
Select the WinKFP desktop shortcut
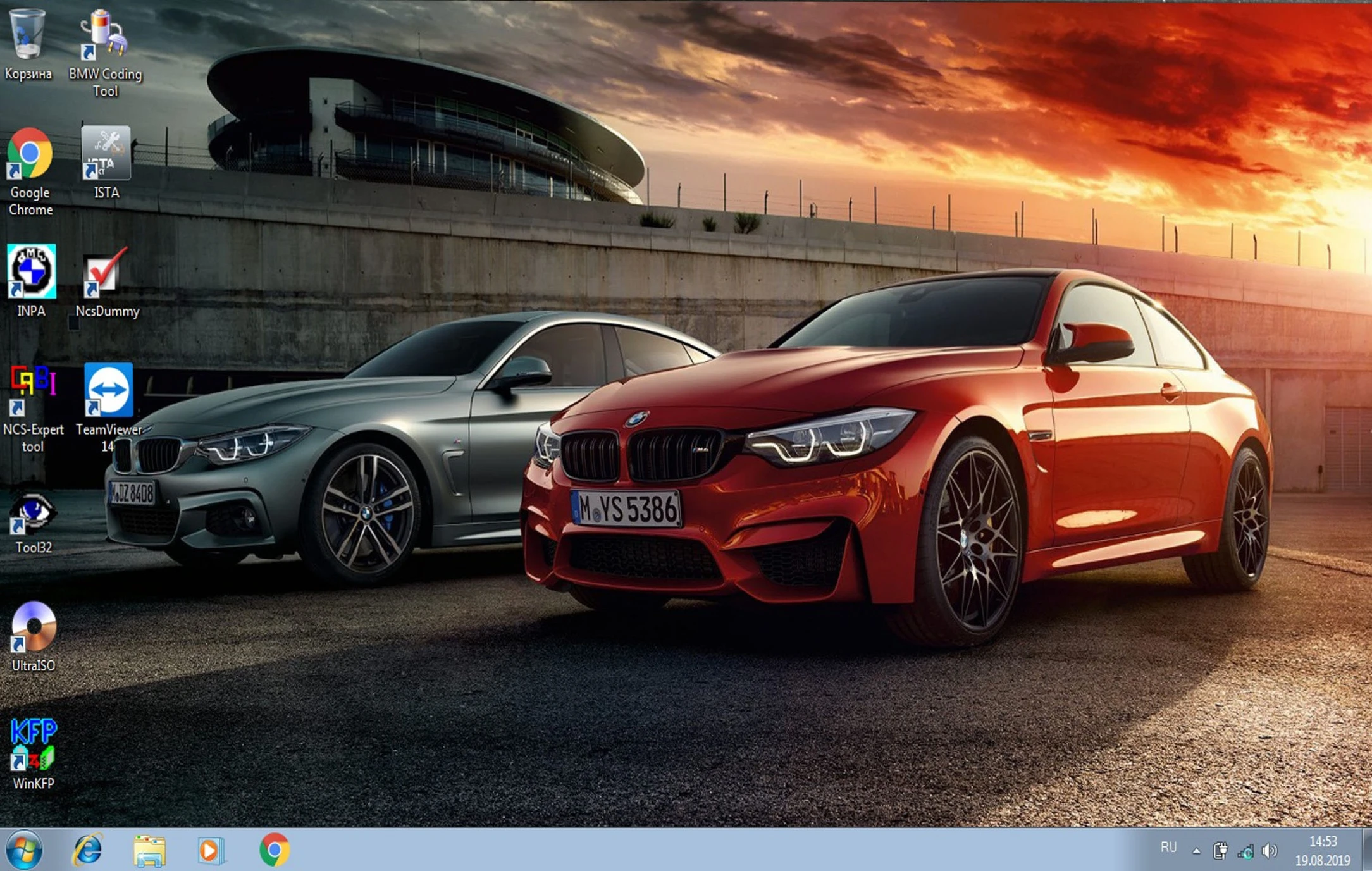coord(34,754)
